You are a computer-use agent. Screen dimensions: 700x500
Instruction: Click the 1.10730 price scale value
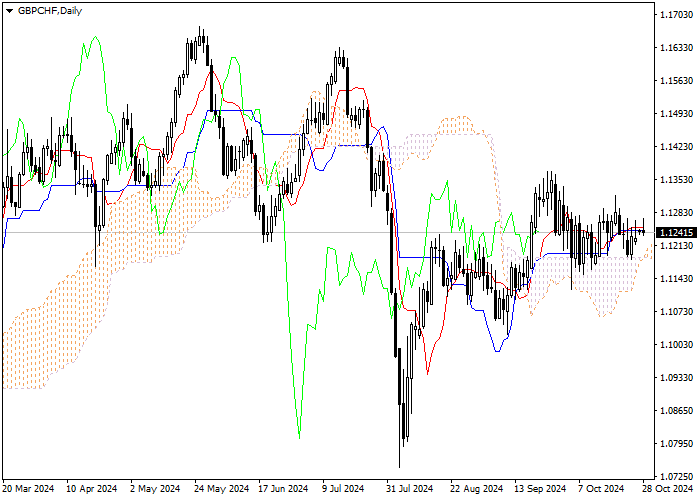[x=677, y=312]
